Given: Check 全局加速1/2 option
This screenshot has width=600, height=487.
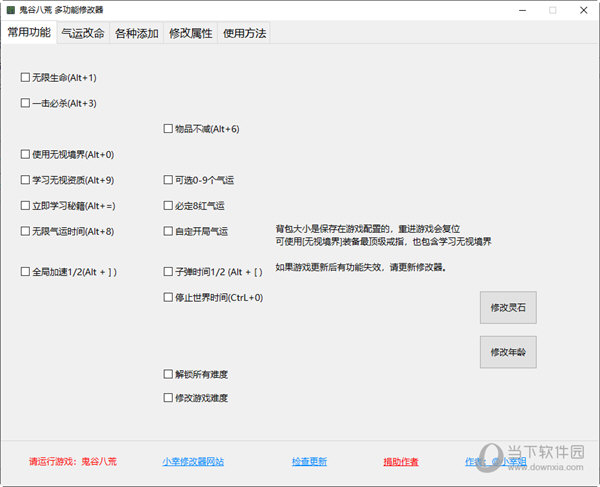Looking at the screenshot, I should point(25,271).
